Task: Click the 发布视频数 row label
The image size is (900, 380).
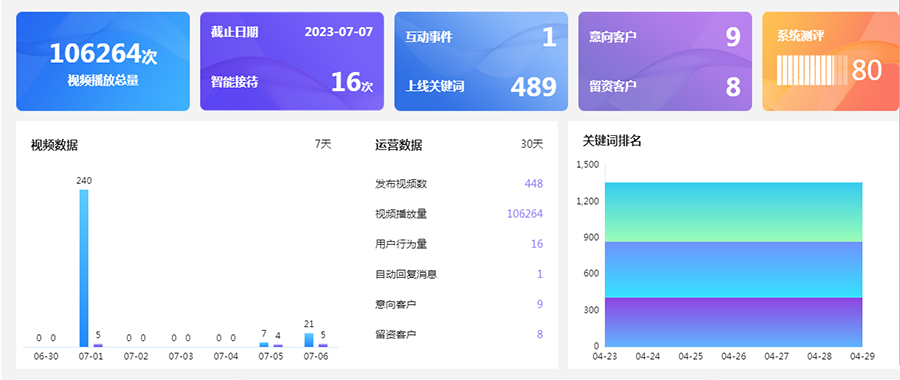Action: click(401, 184)
